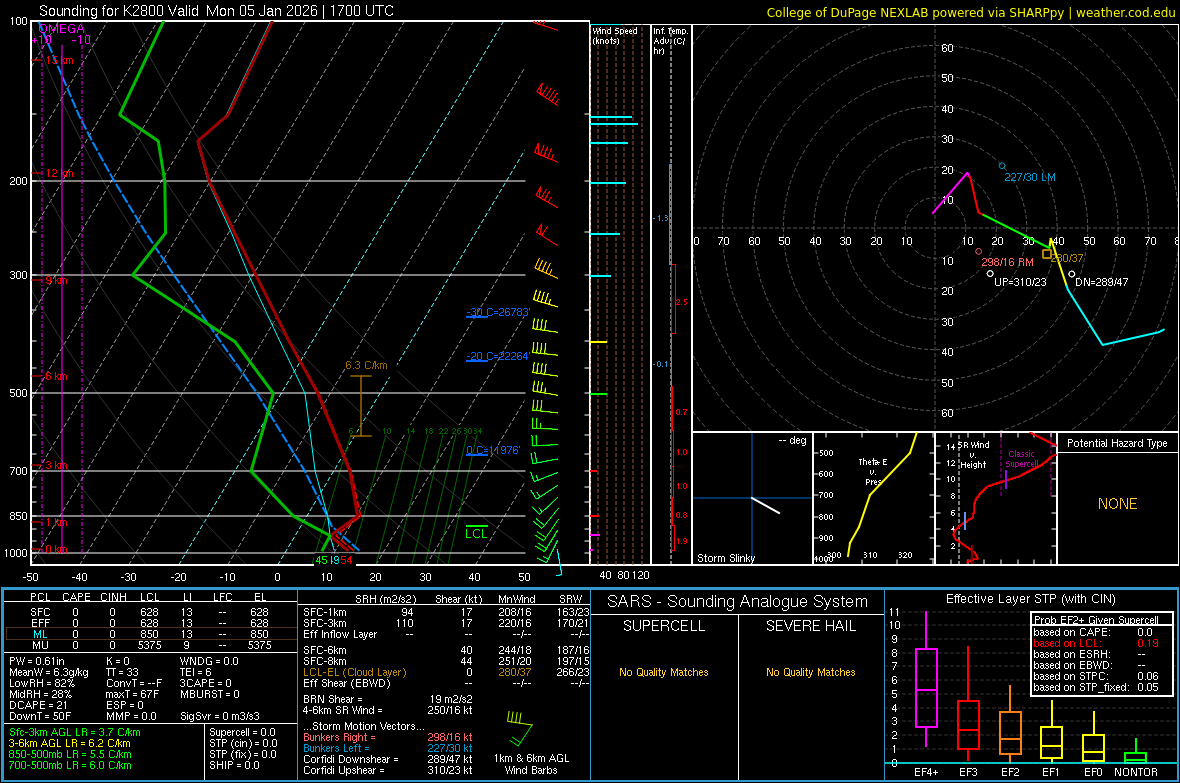Click the orange 280/37 mean wind square
This screenshot has width=1180, height=783.
coord(1047,254)
